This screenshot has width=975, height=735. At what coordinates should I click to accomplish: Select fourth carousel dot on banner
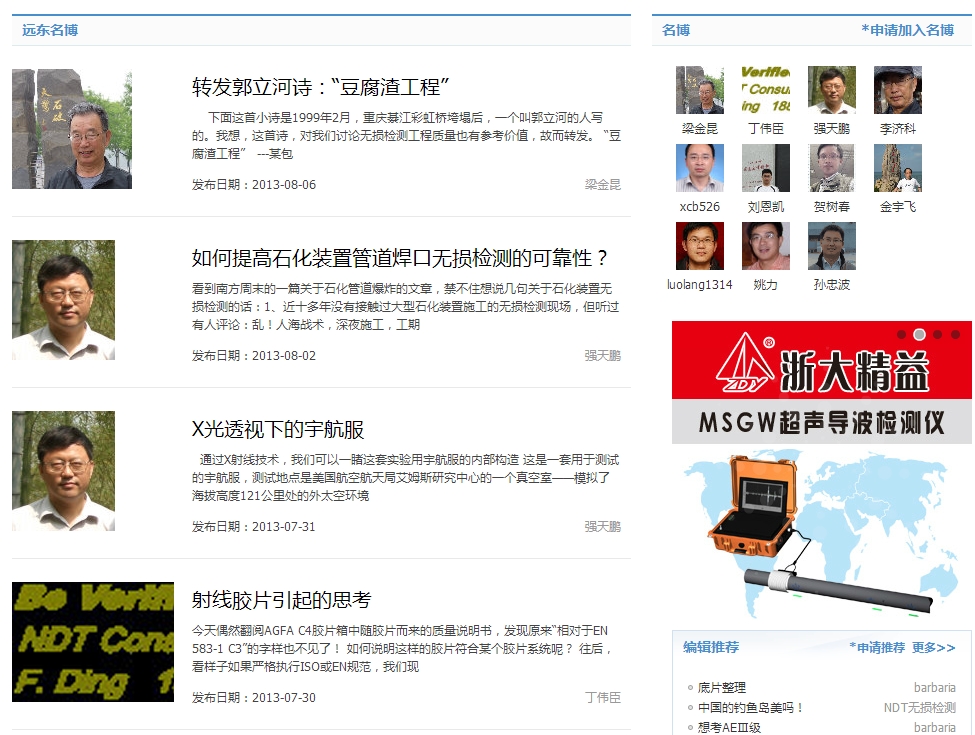(x=955, y=335)
